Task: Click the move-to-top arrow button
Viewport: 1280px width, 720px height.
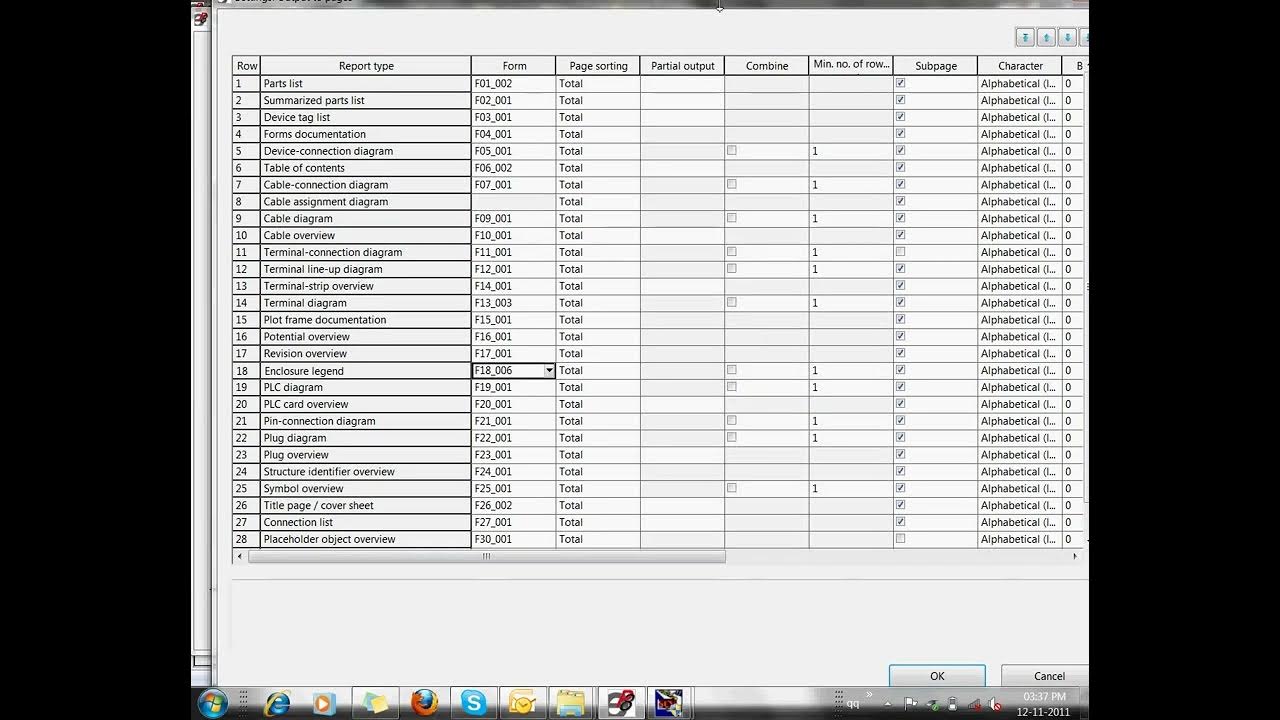Action: point(1025,37)
